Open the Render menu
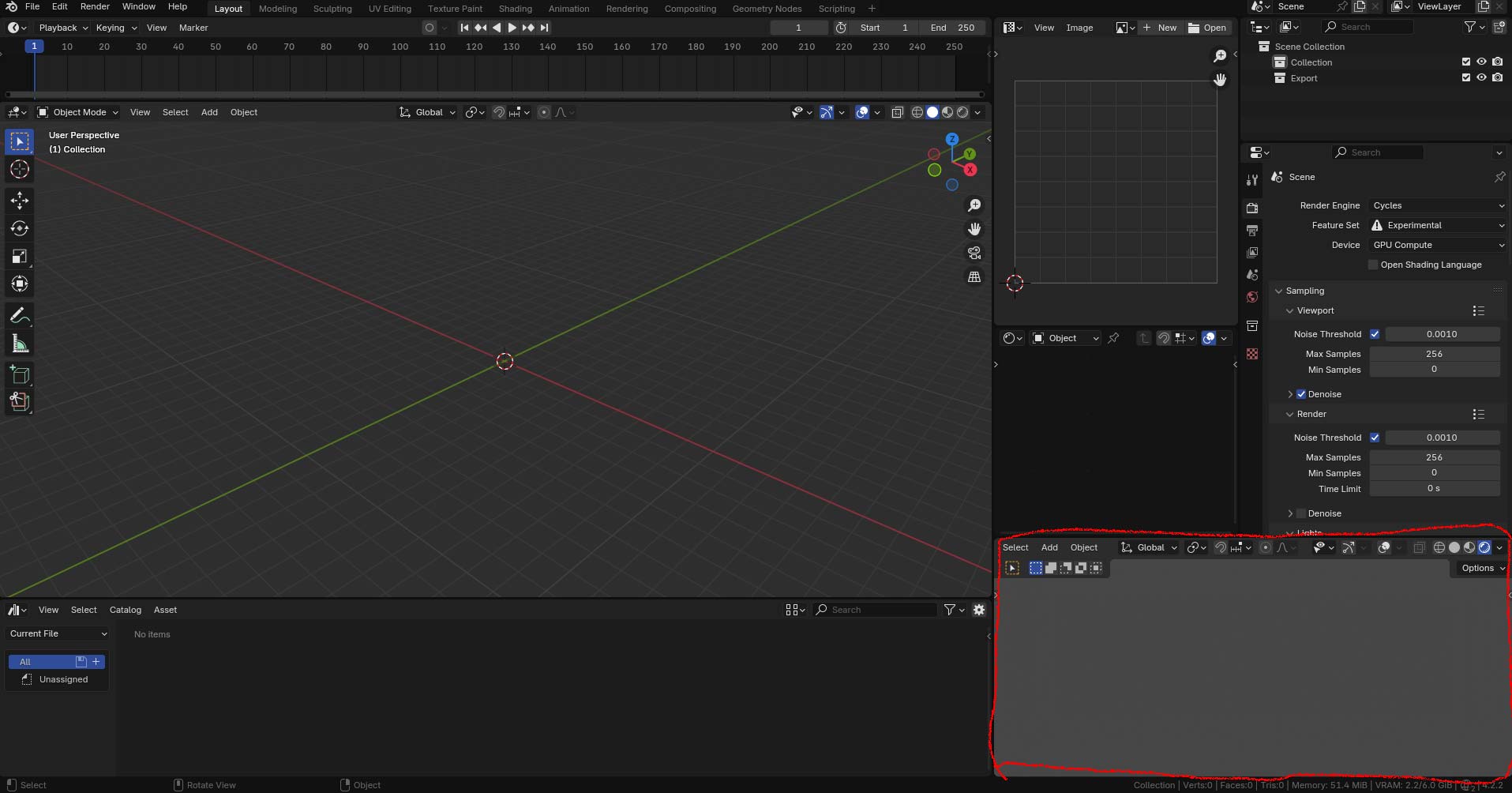This screenshot has width=1512, height=793. (x=95, y=6)
